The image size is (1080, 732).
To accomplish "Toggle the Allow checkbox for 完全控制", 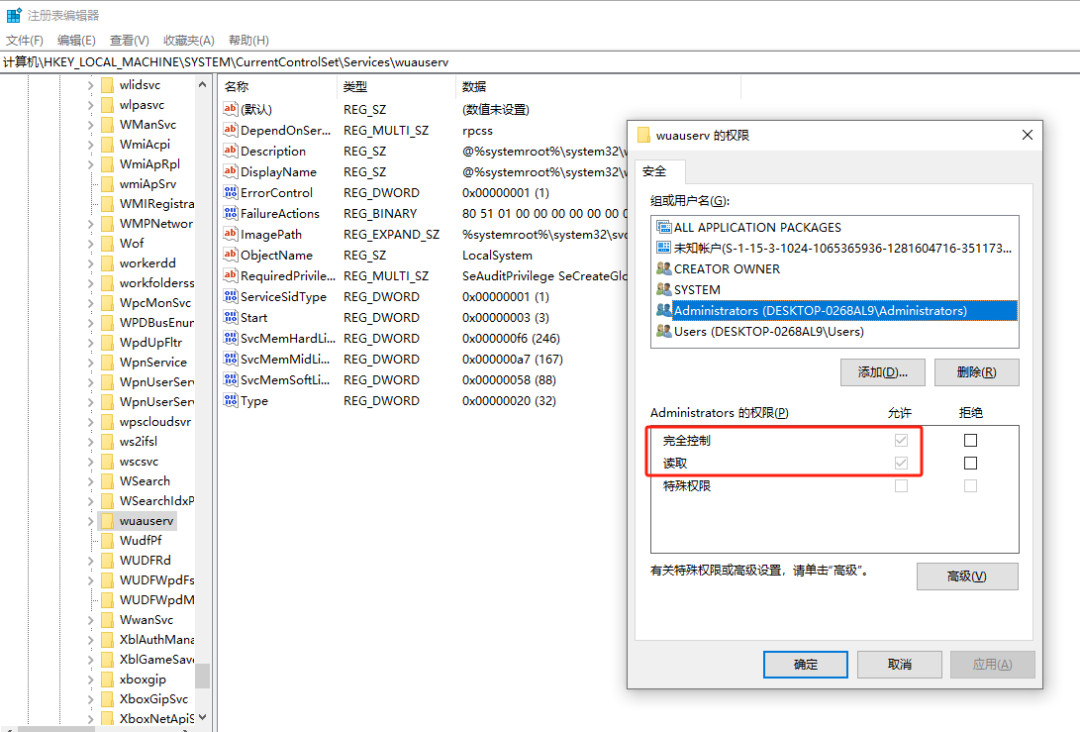I will click(901, 440).
